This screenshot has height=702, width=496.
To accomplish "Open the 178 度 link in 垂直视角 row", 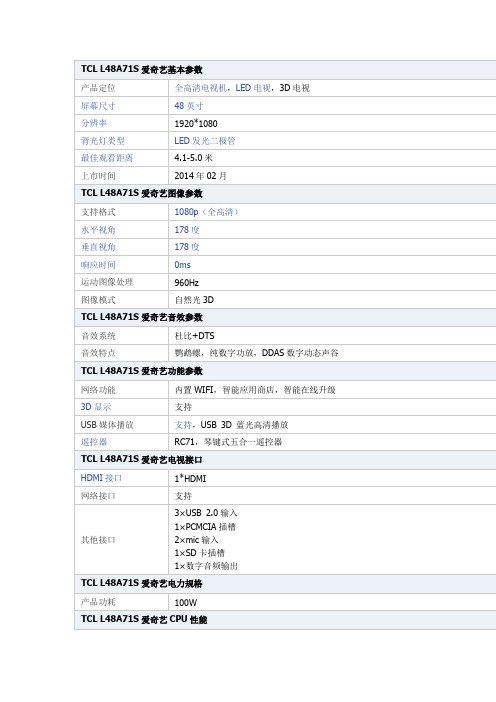I will pos(187,247).
